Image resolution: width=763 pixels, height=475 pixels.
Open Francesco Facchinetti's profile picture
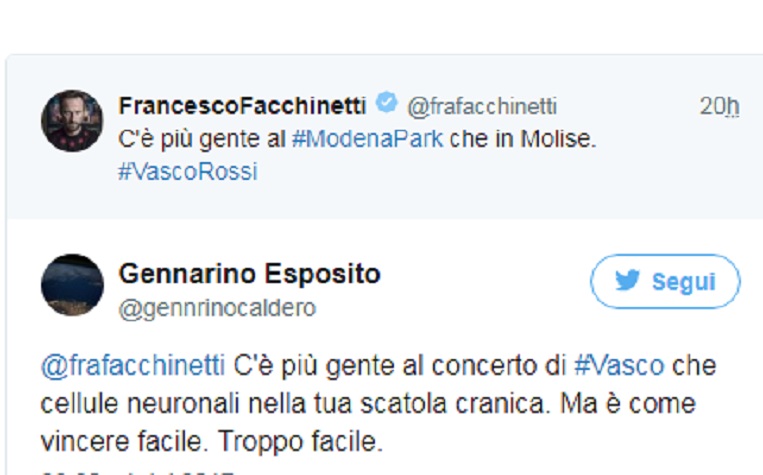[x=72, y=121]
